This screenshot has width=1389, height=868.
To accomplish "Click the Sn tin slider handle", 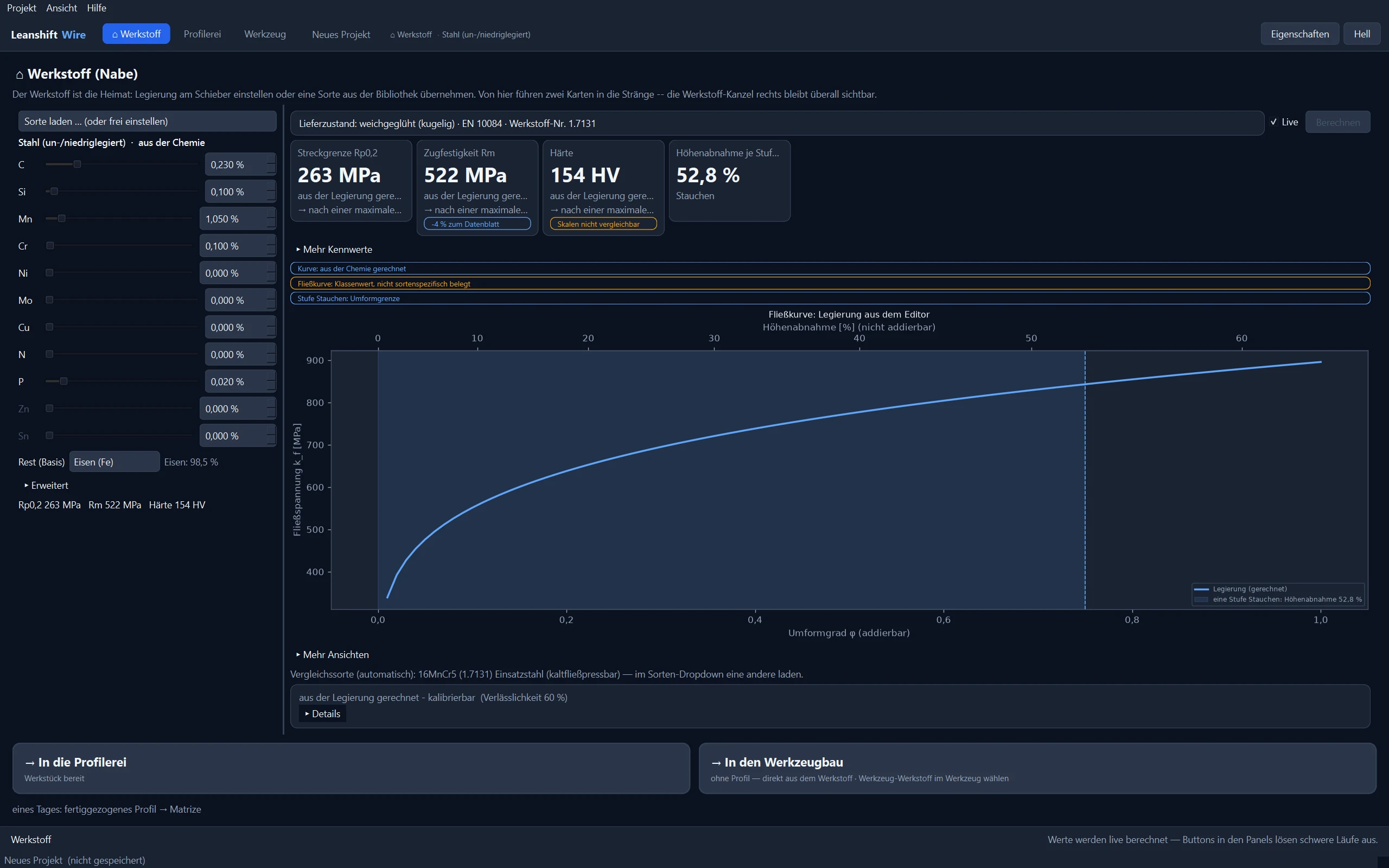I will pos(49,435).
